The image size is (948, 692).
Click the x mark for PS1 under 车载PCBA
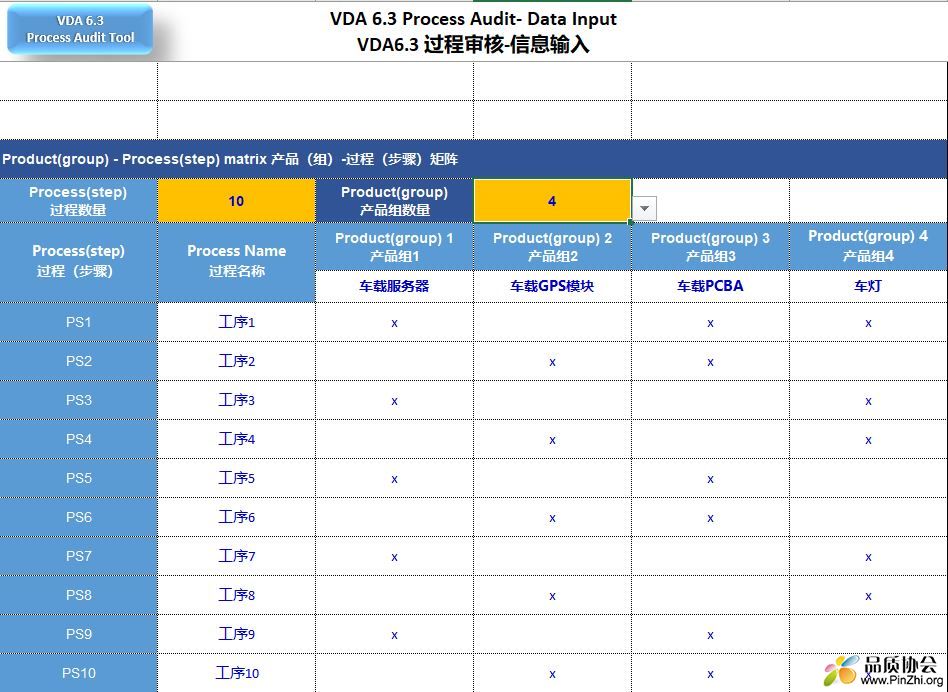710,323
